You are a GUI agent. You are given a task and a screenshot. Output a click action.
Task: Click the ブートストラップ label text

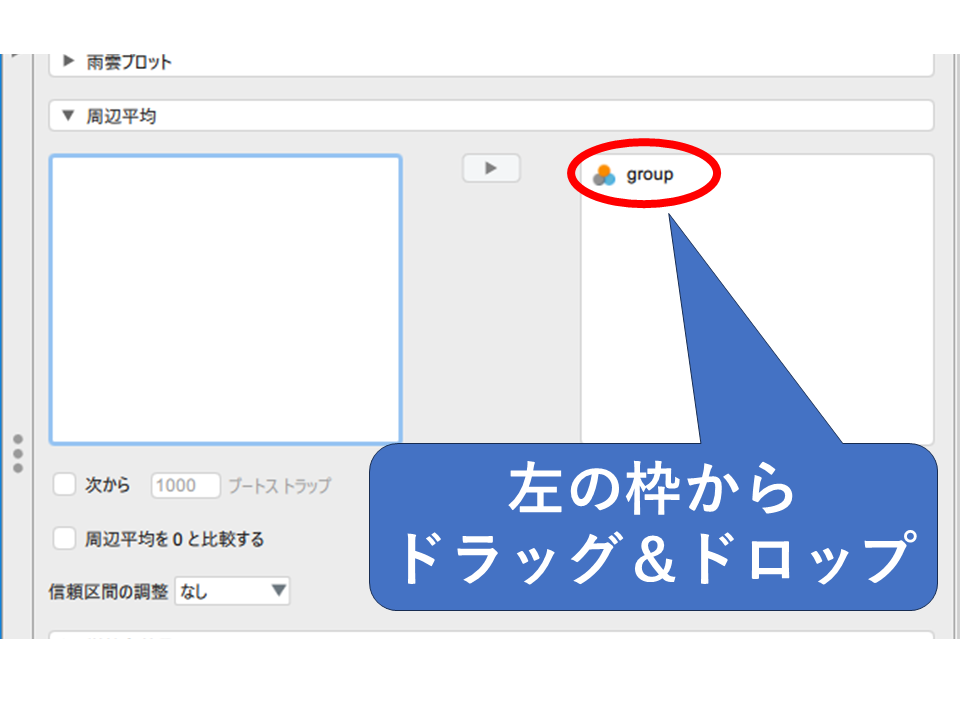point(279,486)
